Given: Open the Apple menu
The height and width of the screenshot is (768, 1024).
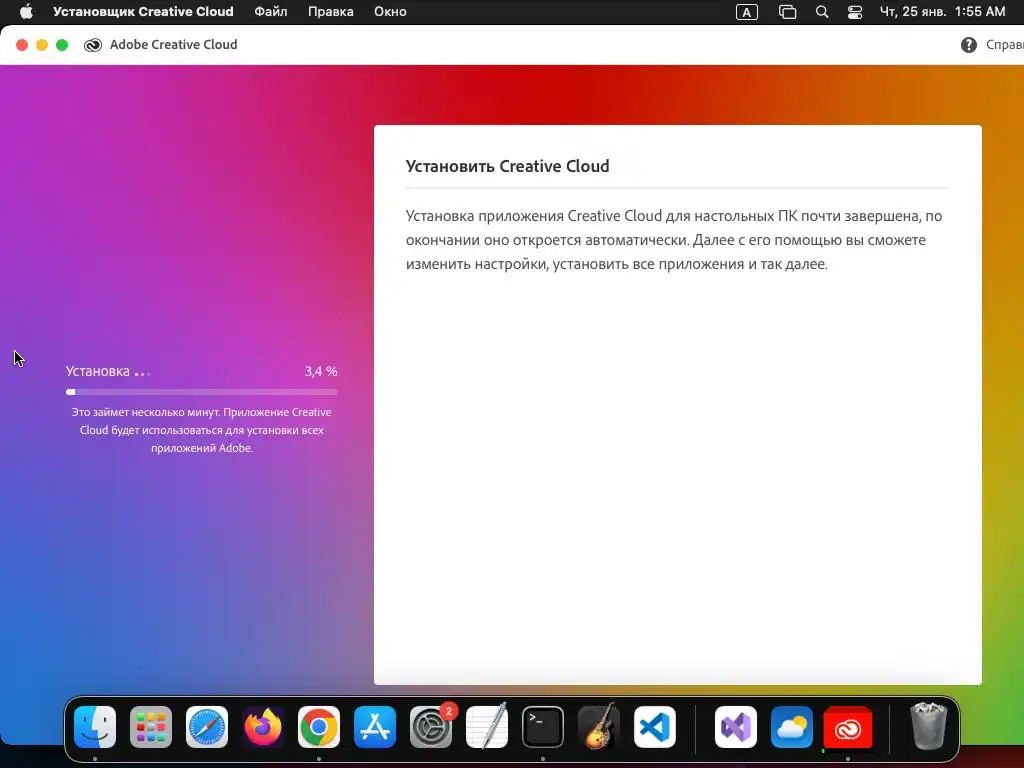Looking at the screenshot, I should [x=26, y=12].
